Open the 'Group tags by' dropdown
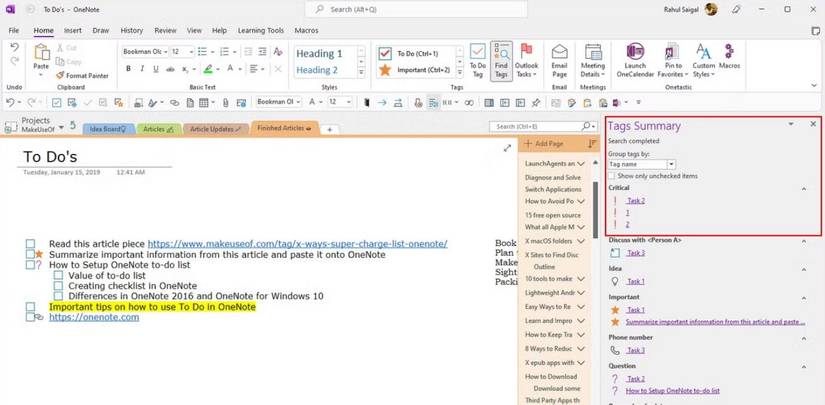This screenshot has height=405, width=825. click(671, 164)
